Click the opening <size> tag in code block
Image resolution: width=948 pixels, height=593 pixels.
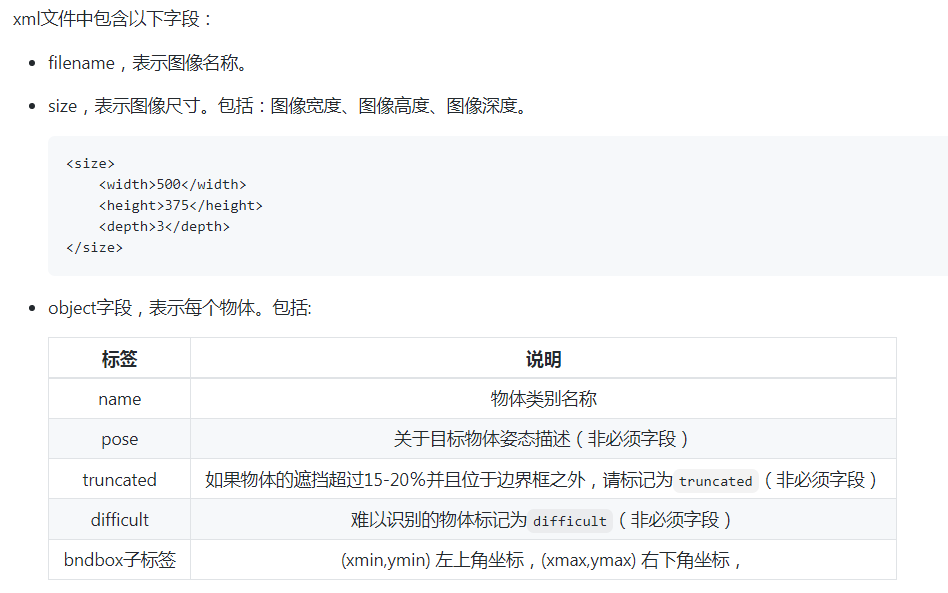(90, 164)
